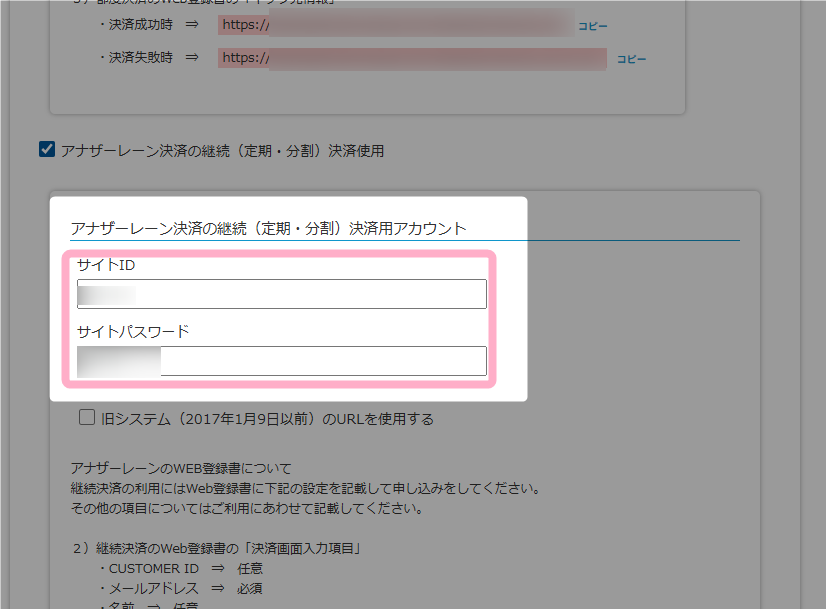The height and width of the screenshot is (609, 826).
Task: Click the 決済用アカウント section heading
Action: (x=268, y=228)
